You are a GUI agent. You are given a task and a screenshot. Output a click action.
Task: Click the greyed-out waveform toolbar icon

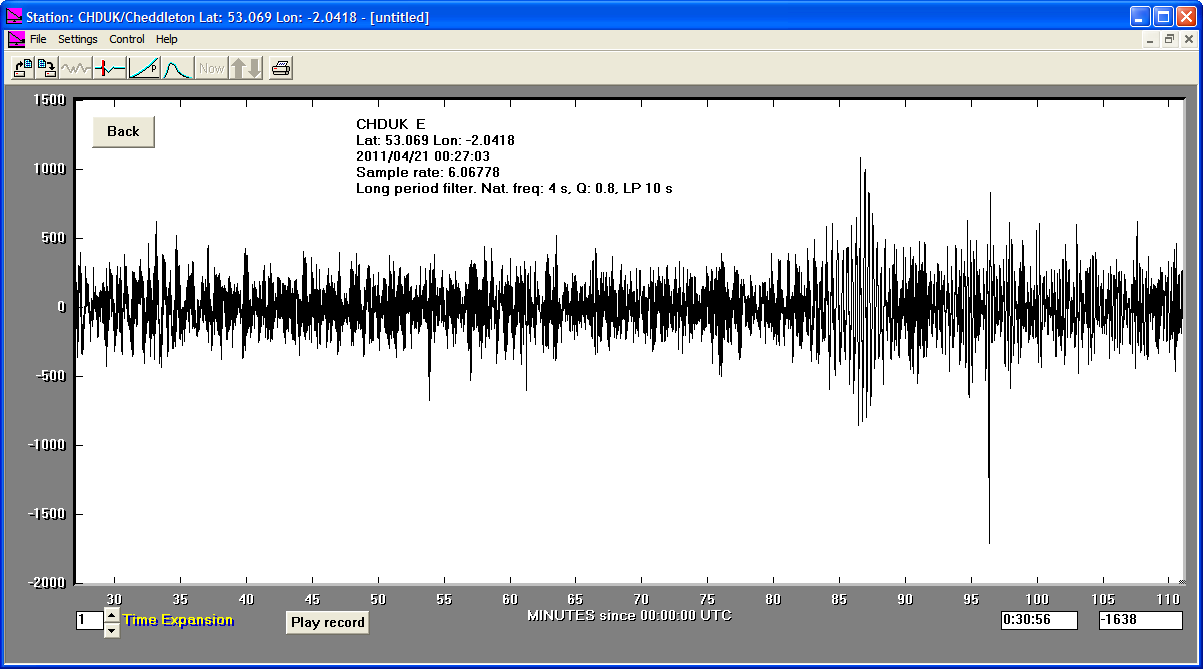click(75, 68)
